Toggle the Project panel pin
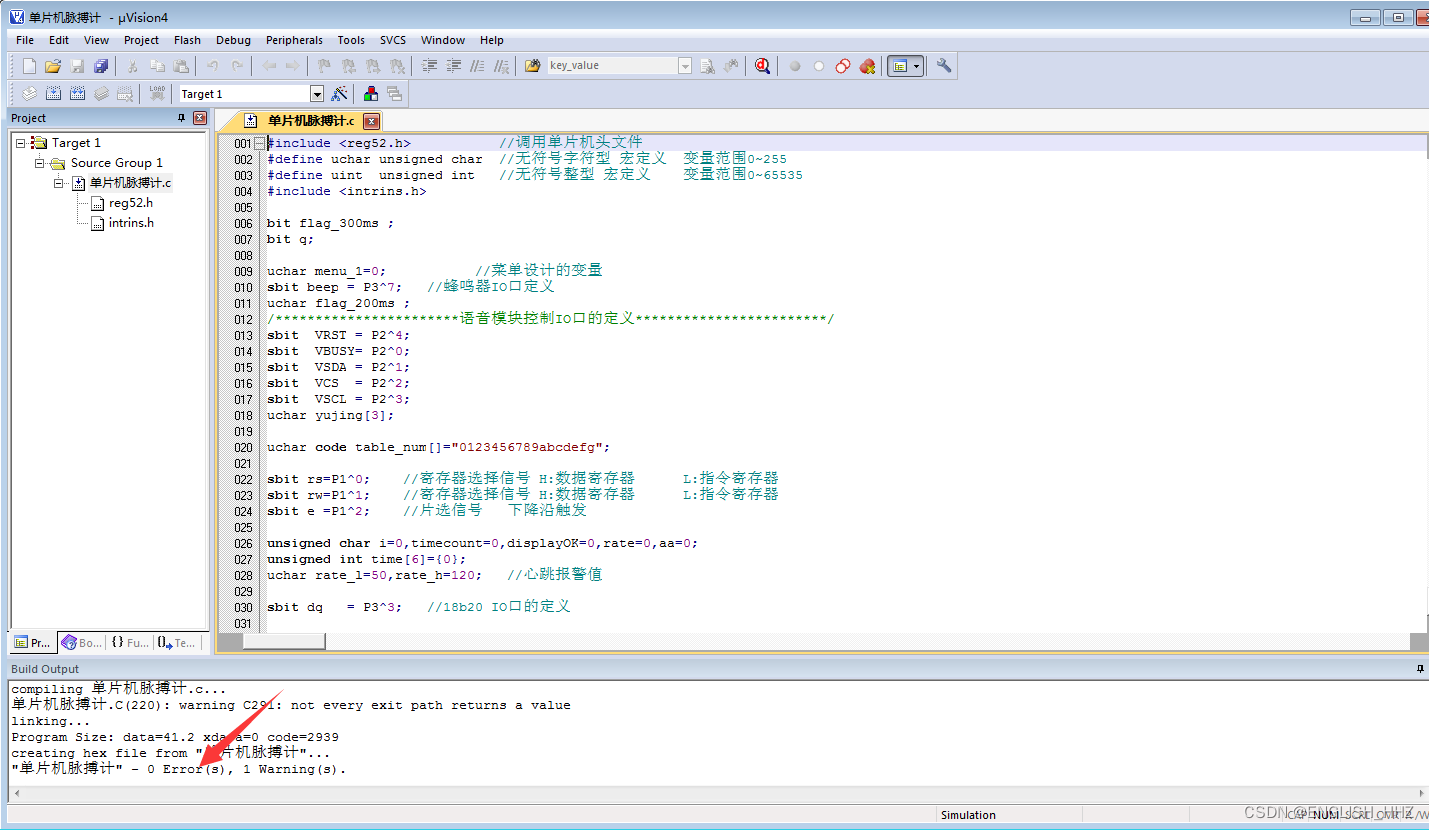The image size is (1429, 830). 182,118
